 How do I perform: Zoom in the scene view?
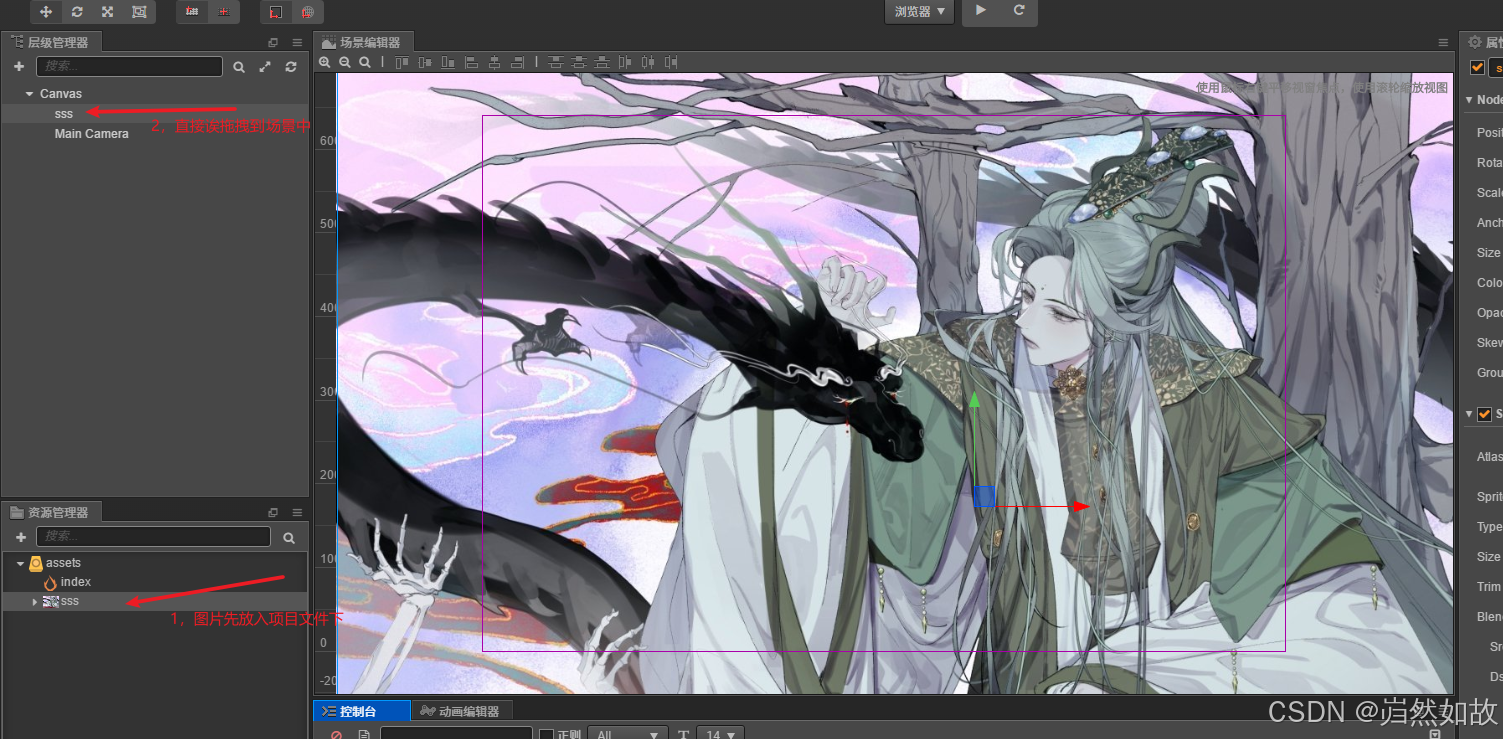(325, 62)
